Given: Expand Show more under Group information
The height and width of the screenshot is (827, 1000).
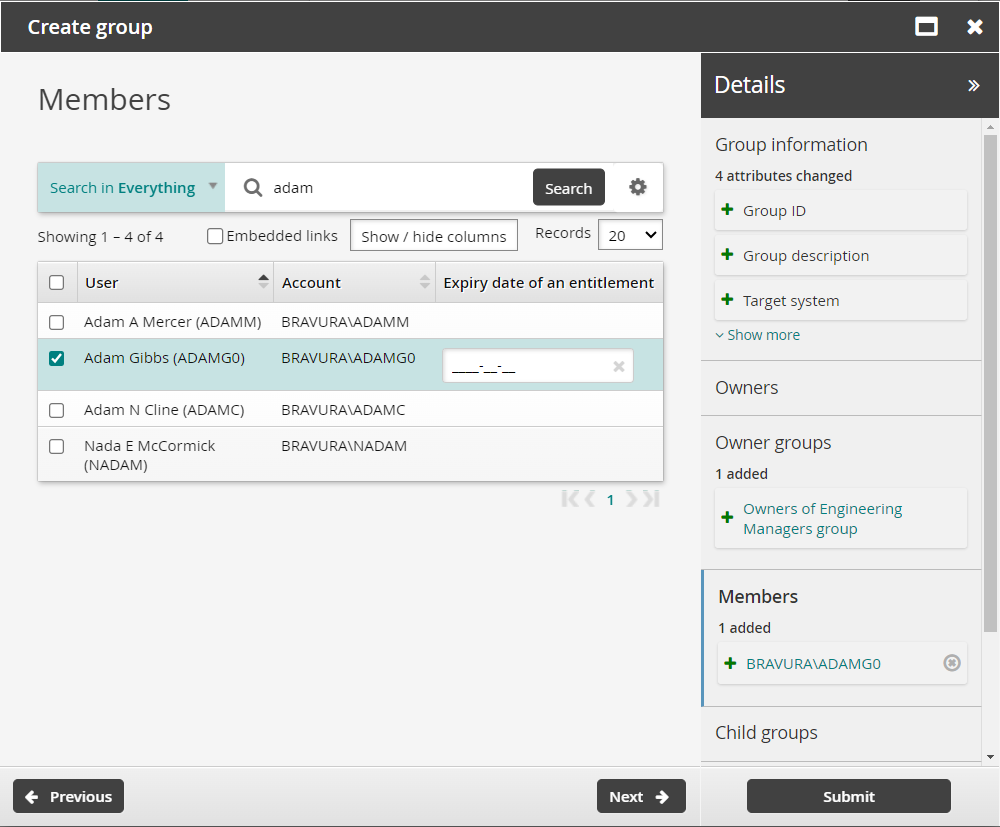Looking at the screenshot, I should click(758, 335).
